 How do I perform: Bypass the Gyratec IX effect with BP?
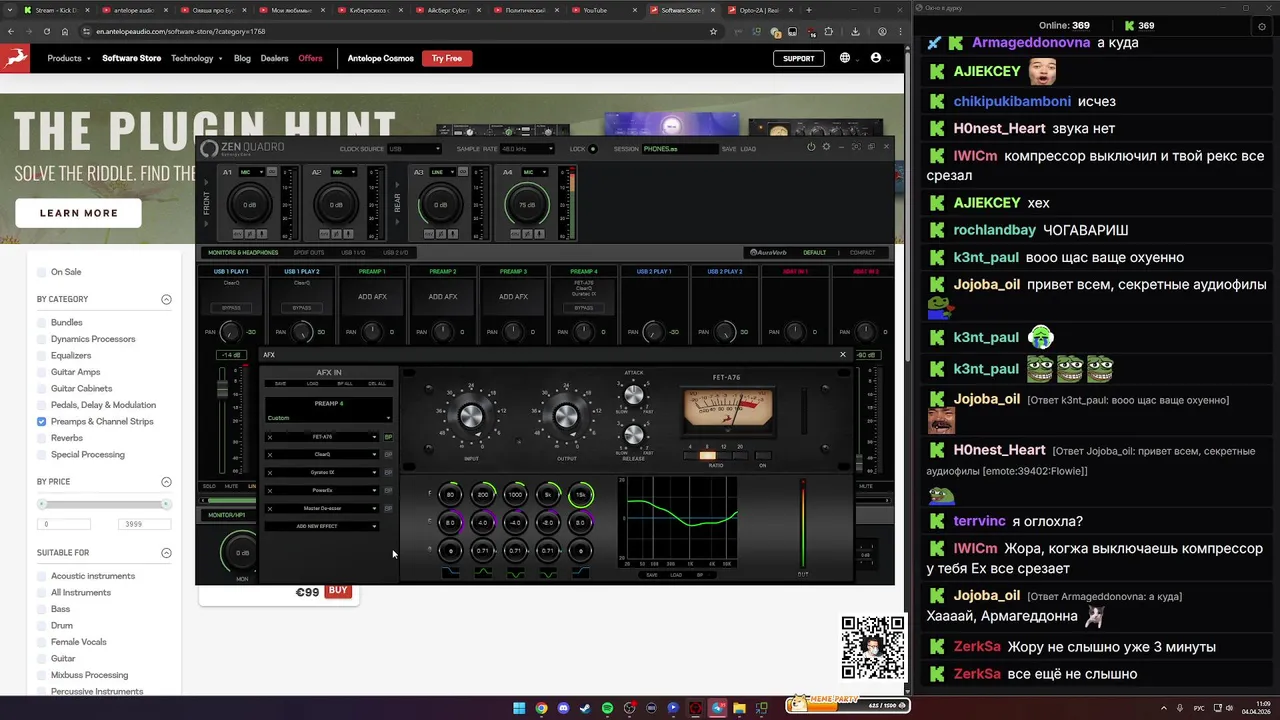click(x=388, y=472)
